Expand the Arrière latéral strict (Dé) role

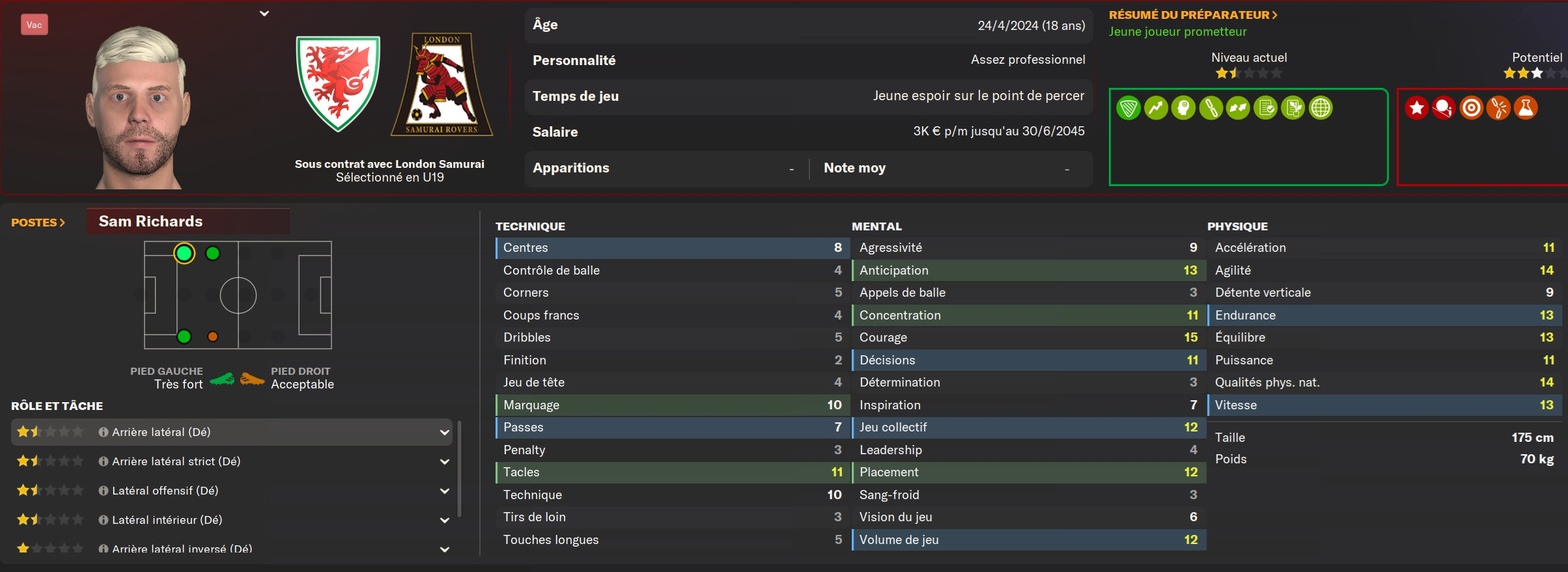444,461
